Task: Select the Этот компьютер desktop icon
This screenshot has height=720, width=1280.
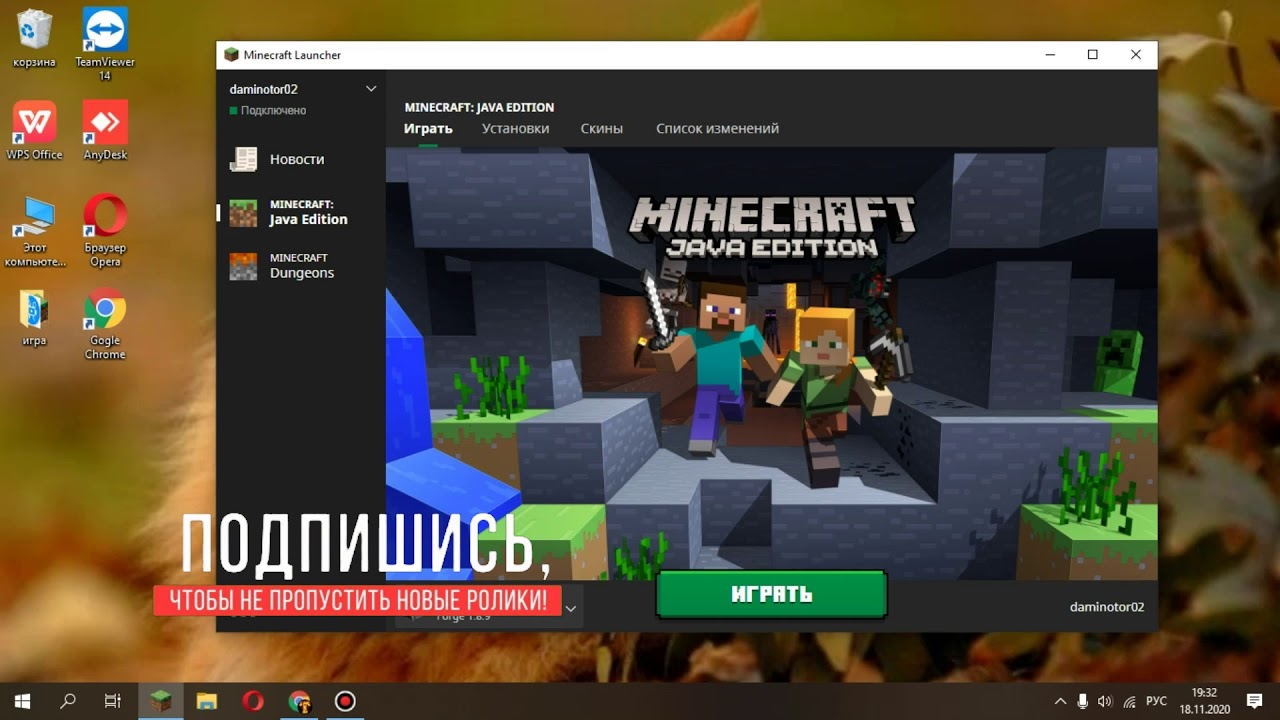Action: point(34,230)
